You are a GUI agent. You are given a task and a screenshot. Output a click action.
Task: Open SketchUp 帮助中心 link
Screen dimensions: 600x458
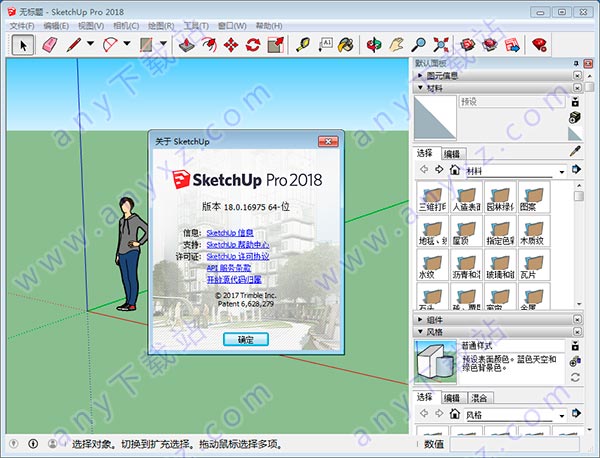click(x=238, y=244)
